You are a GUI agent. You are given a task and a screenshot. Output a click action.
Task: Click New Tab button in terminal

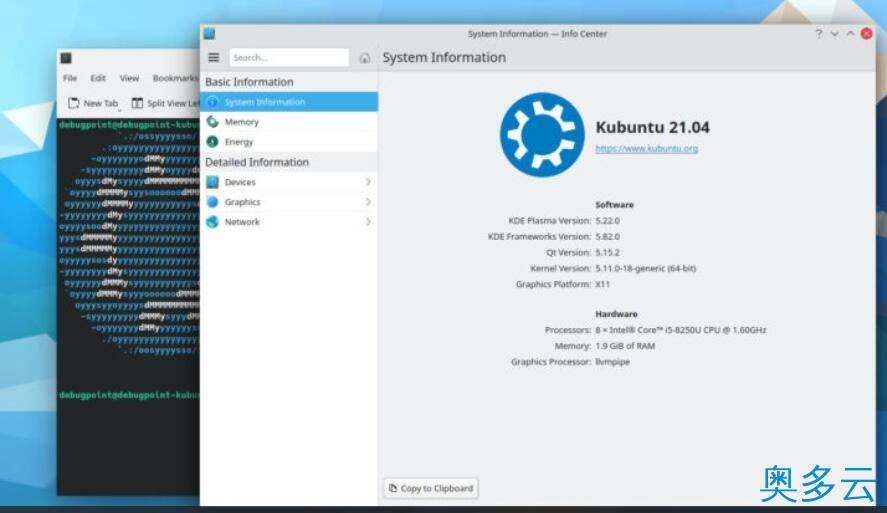(x=93, y=103)
